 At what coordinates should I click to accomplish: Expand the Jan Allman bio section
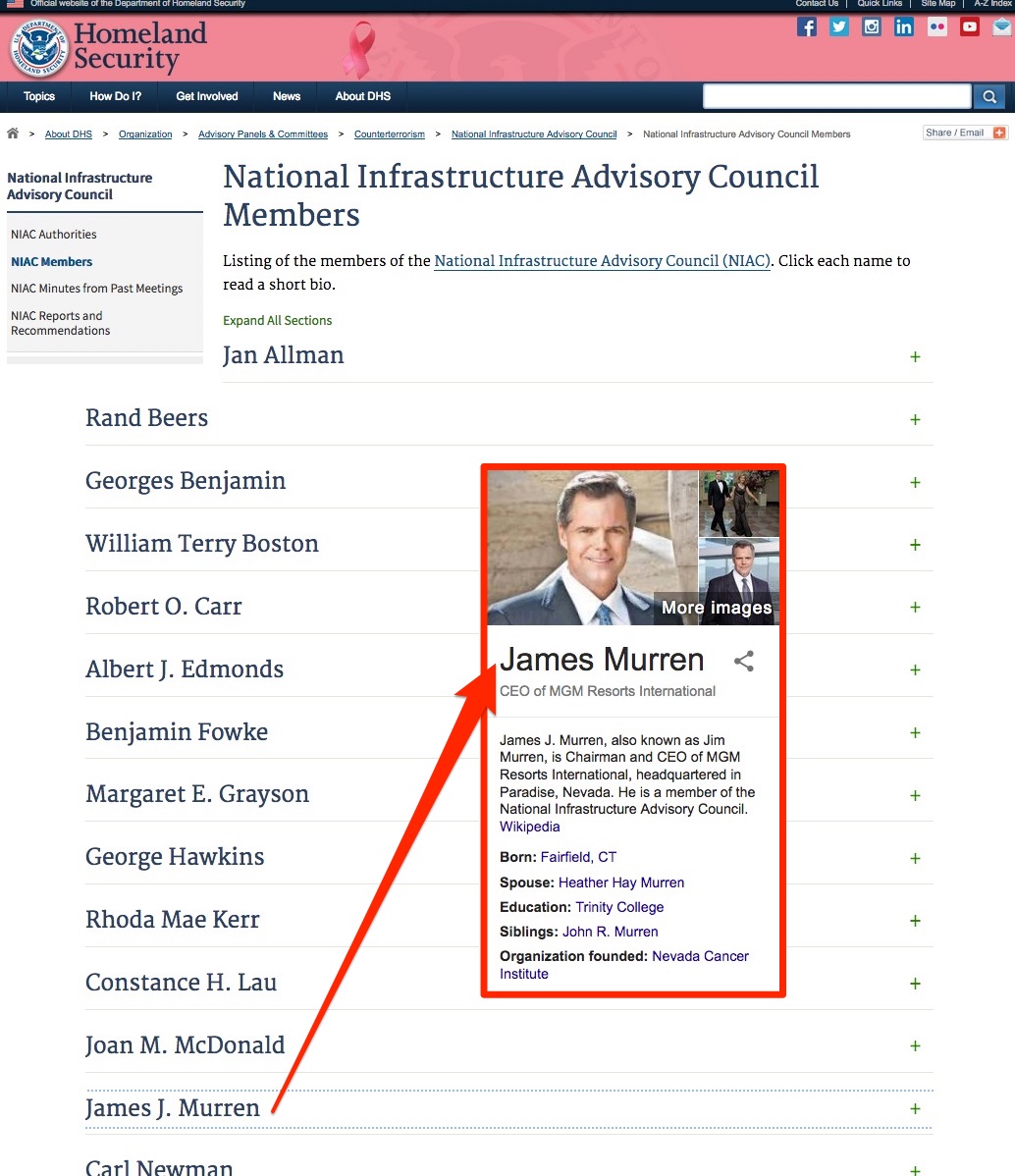tap(915, 357)
